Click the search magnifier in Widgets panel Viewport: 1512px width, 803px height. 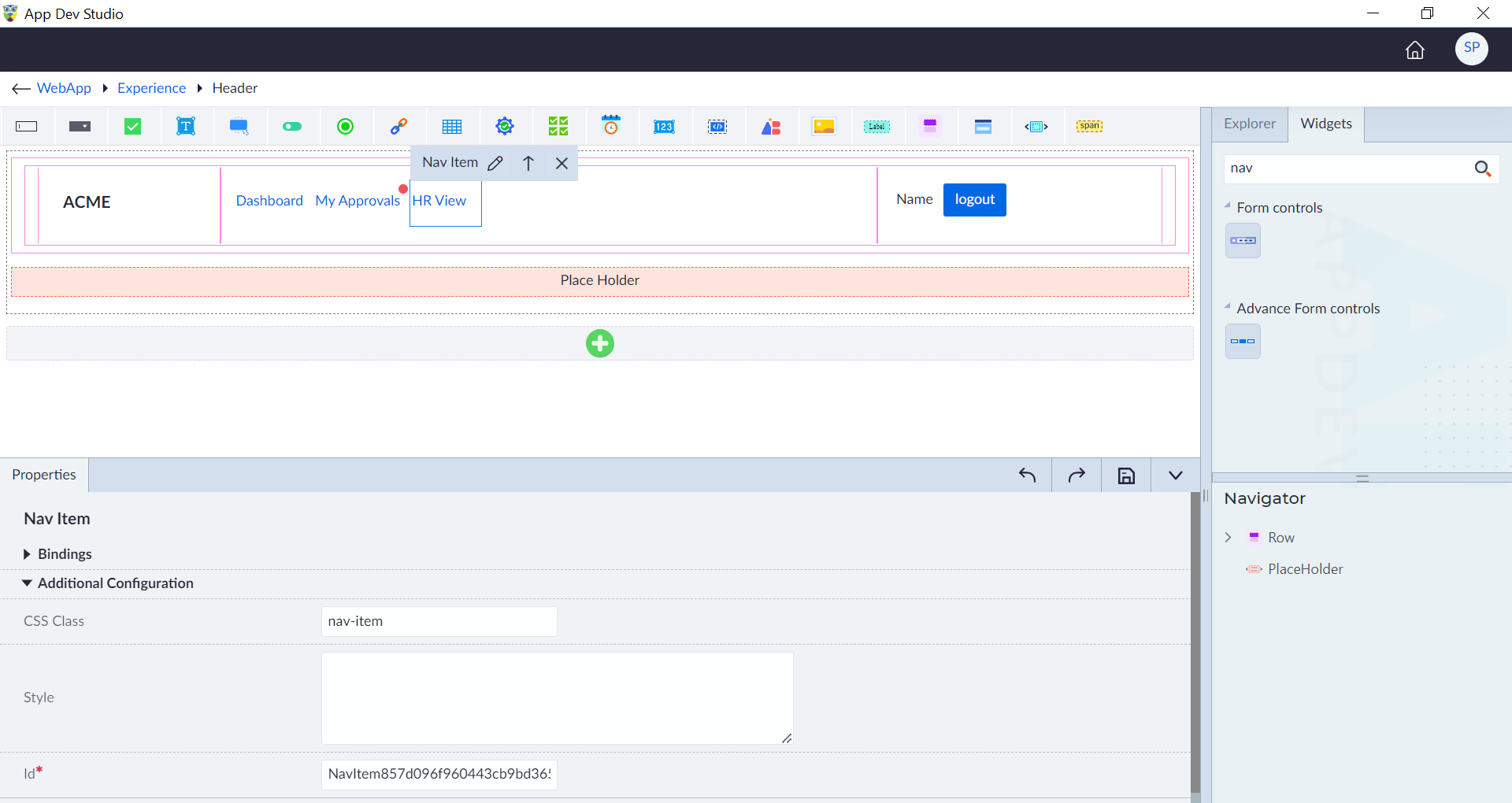point(1483,168)
